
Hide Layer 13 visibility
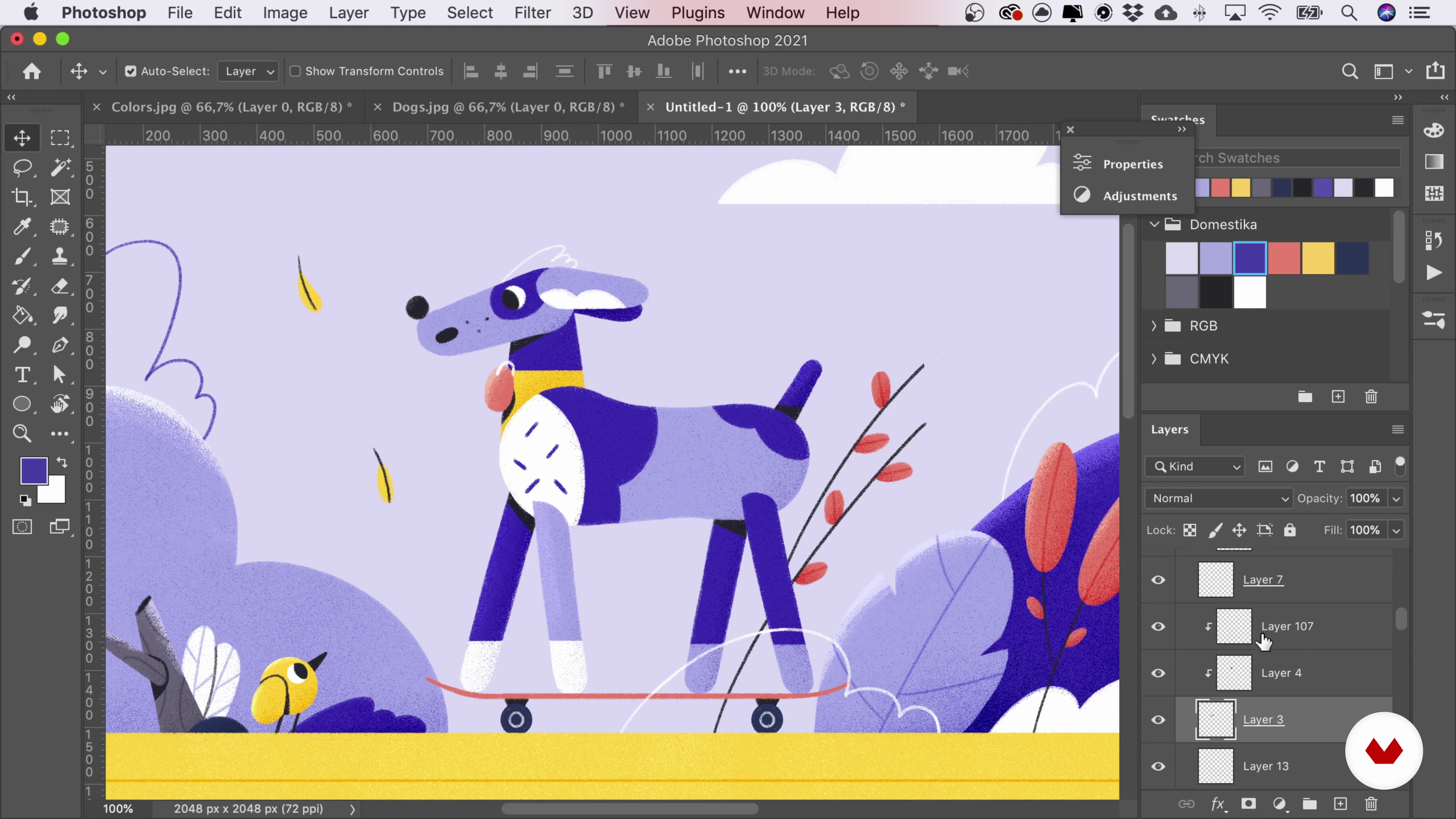(1158, 766)
